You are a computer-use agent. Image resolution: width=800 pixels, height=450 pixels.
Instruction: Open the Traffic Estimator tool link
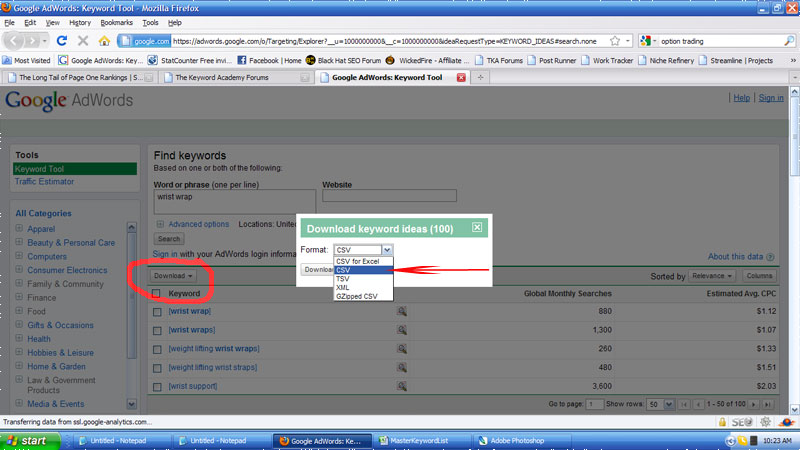(44, 182)
